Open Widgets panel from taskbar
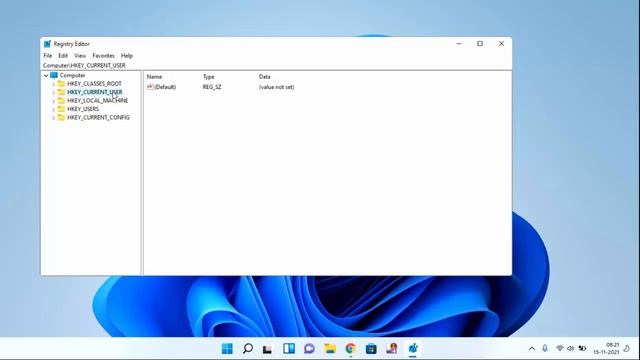 coord(289,349)
